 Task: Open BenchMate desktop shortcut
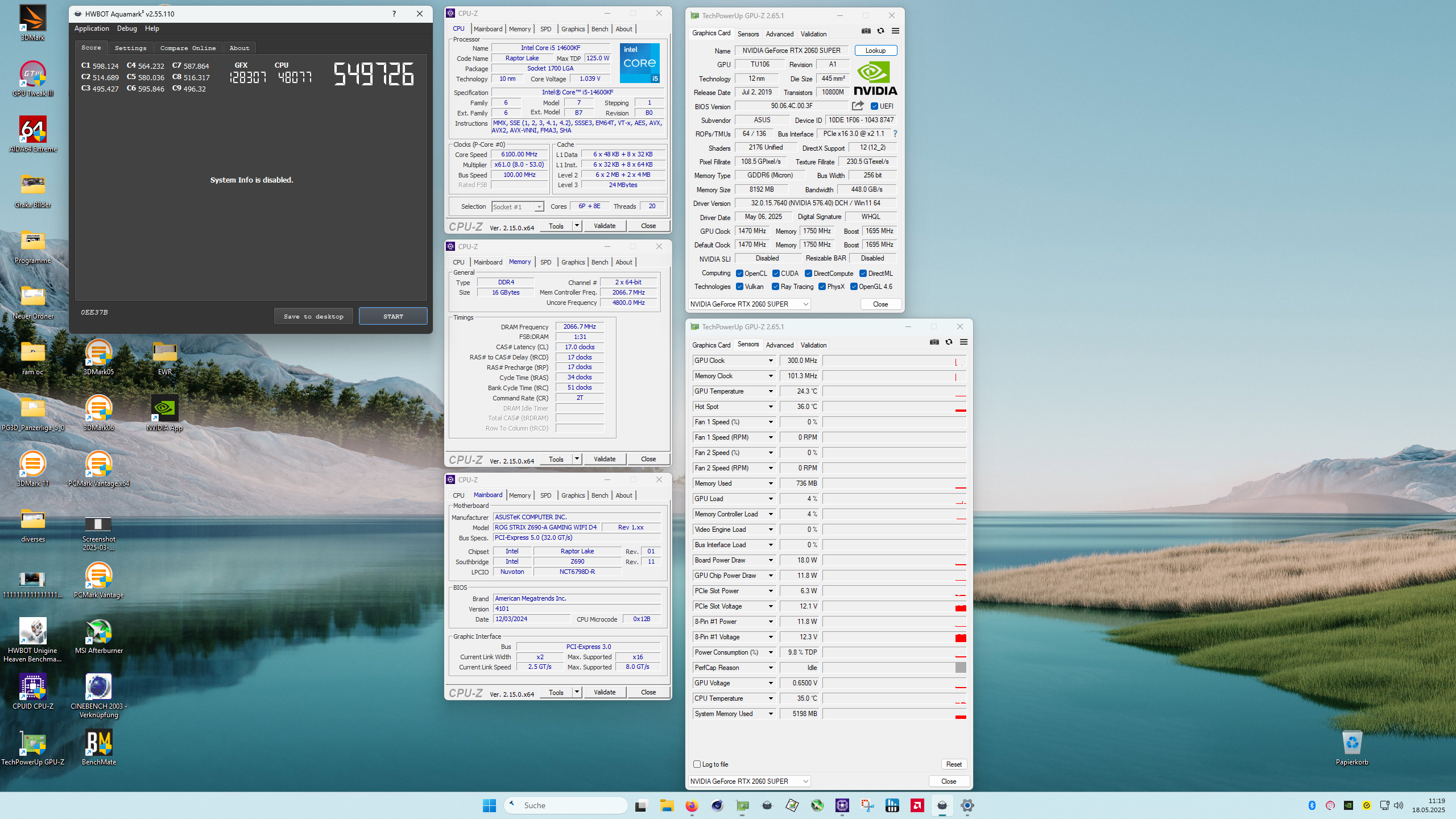tap(98, 747)
